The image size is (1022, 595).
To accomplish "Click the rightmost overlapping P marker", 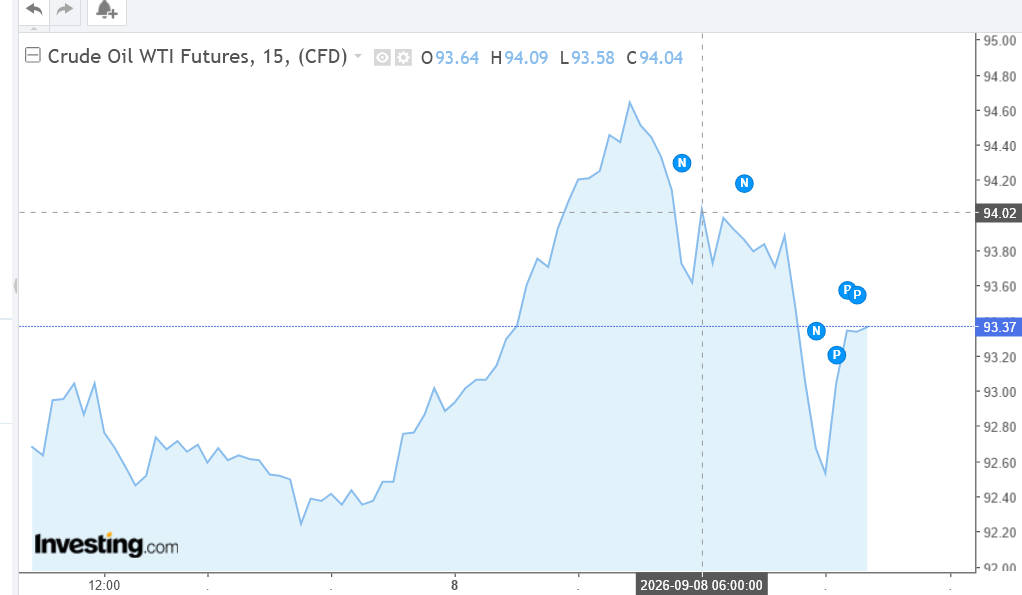I will 858,295.
